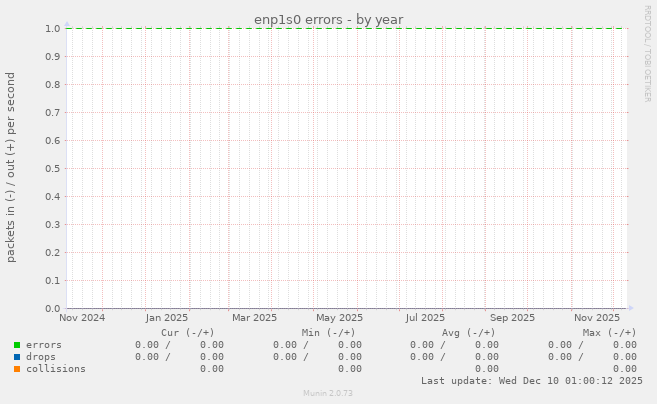Viewport: 657px width, 404px height.
Task: Click the 0.5 y-axis value
Action: click(x=53, y=168)
